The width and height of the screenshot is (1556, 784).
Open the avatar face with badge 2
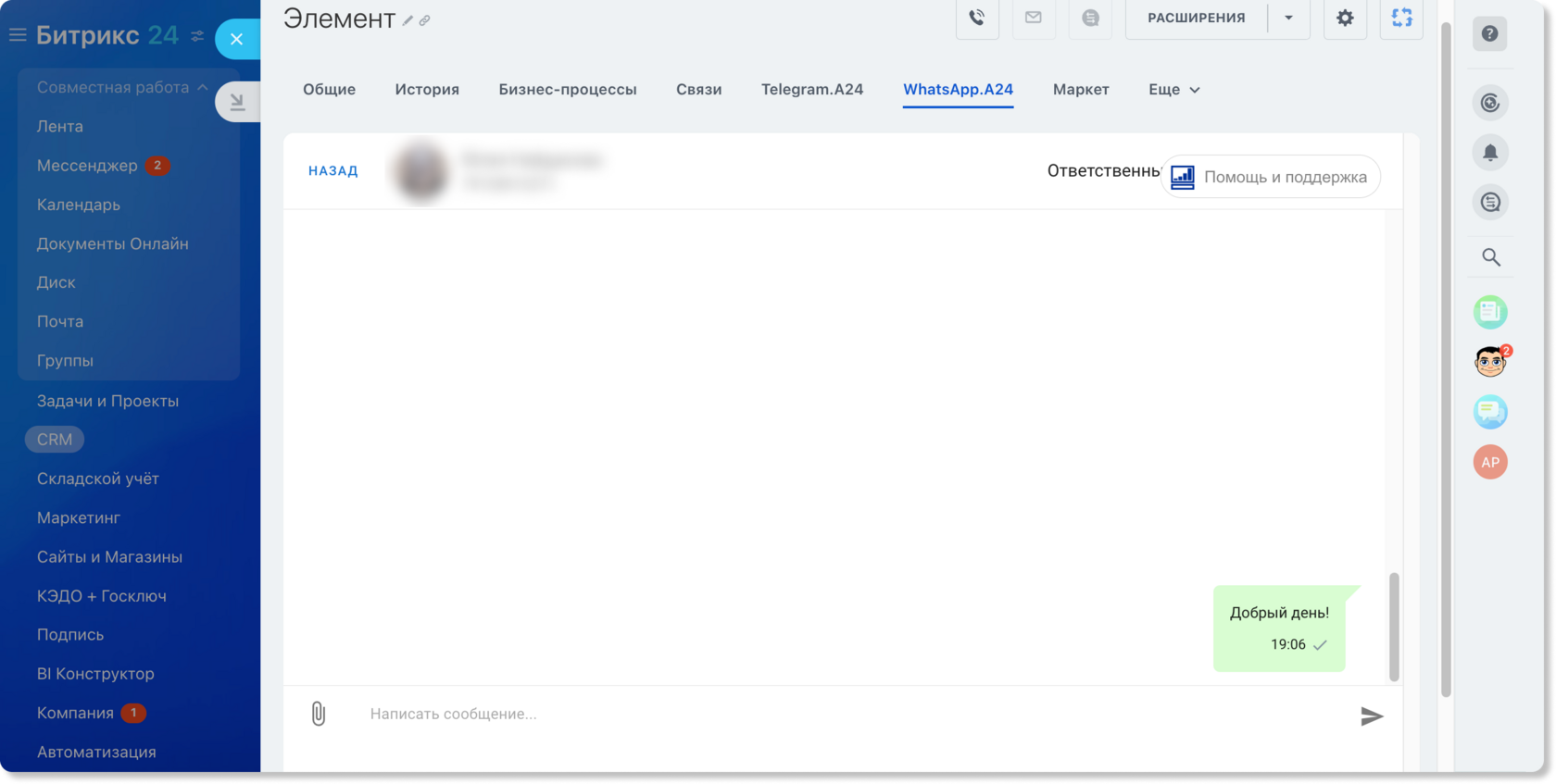pyautogui.click(x=1490, y=362)
